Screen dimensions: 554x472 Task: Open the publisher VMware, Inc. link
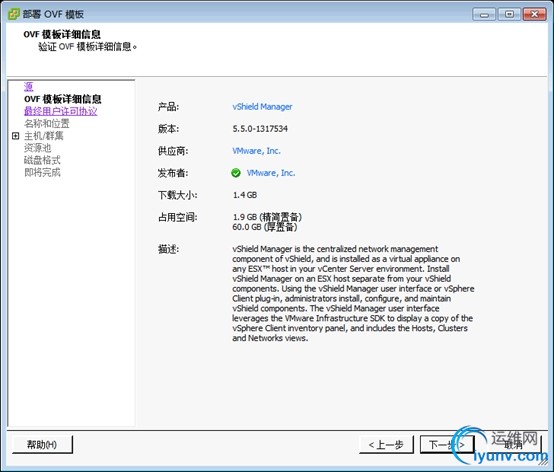click(x=271, y=173)
